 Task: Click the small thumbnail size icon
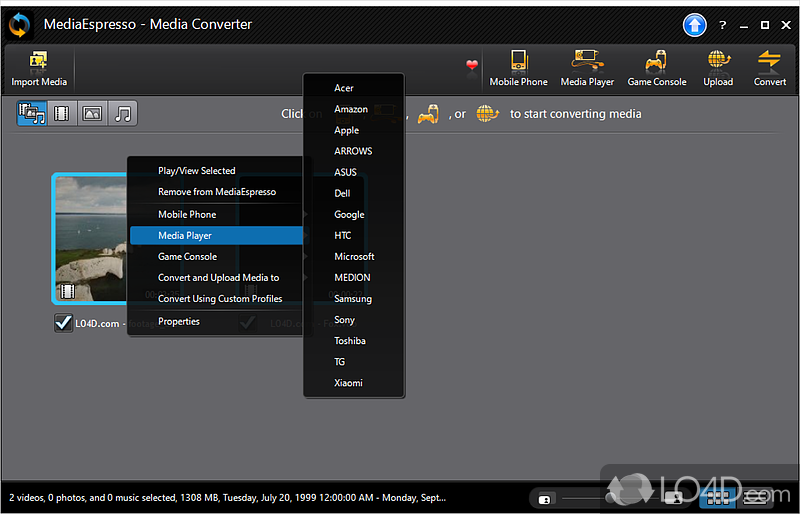click(544, 499)
